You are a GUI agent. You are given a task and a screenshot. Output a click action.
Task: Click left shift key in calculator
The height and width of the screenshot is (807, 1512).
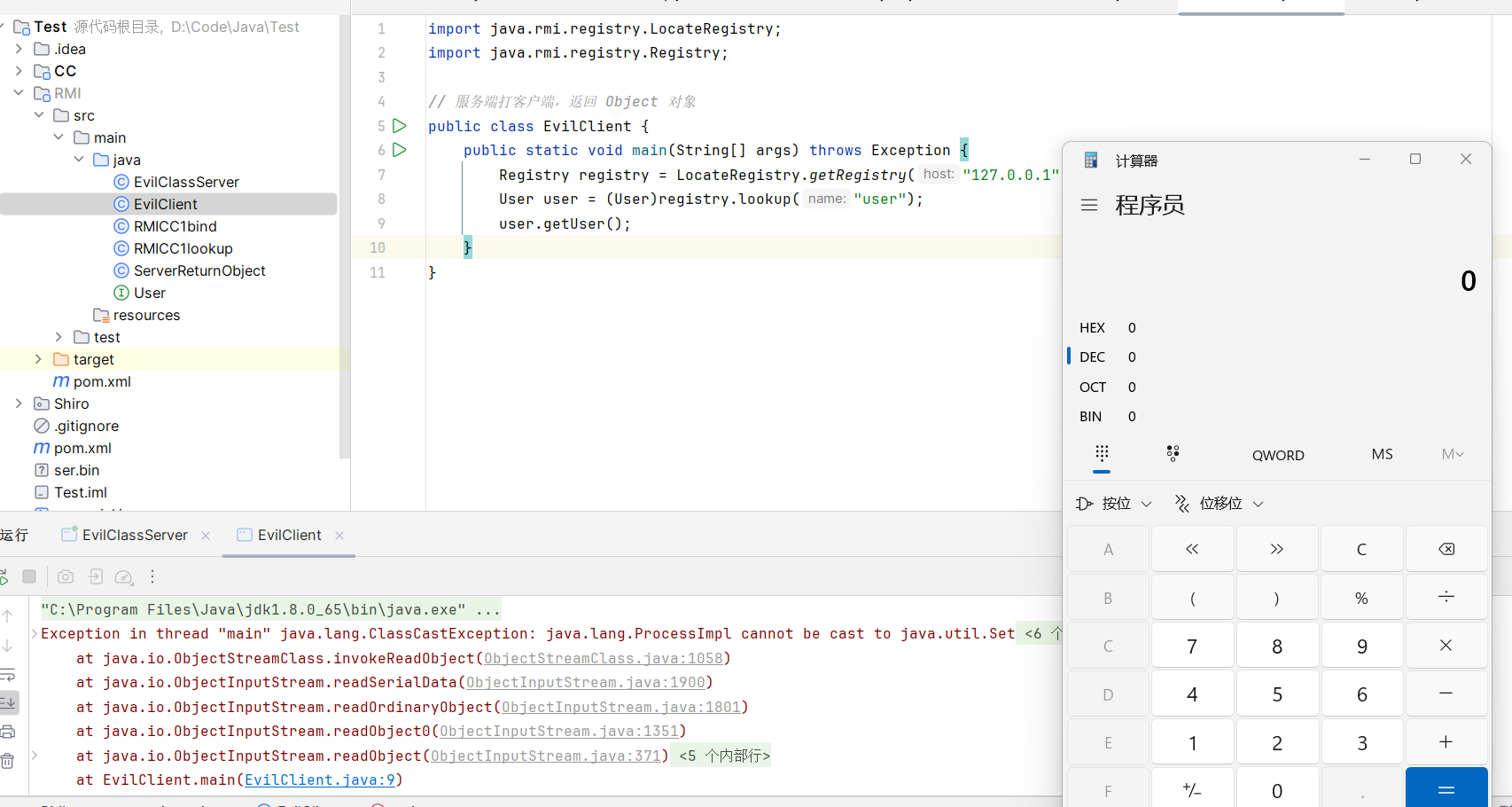(x=1192, y=549)
